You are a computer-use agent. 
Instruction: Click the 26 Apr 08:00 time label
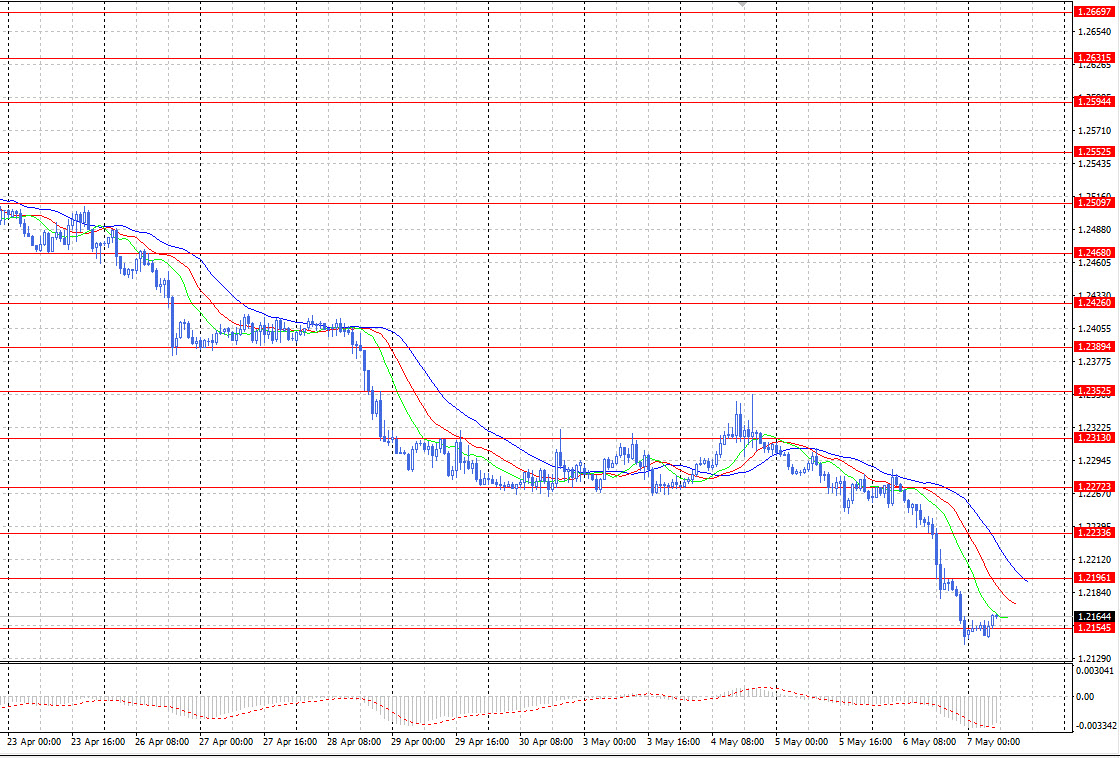[x=162, y=742]
